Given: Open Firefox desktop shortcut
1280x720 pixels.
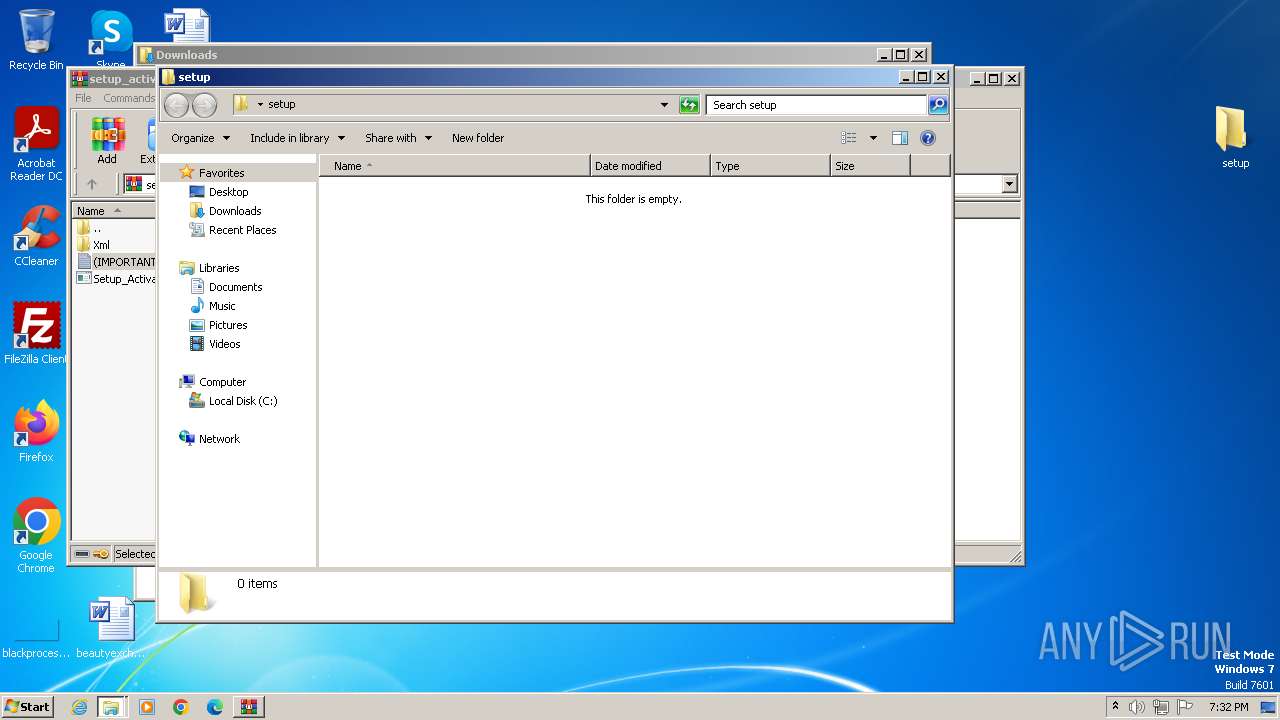Looking at the screenshot, I should point(36,432).
